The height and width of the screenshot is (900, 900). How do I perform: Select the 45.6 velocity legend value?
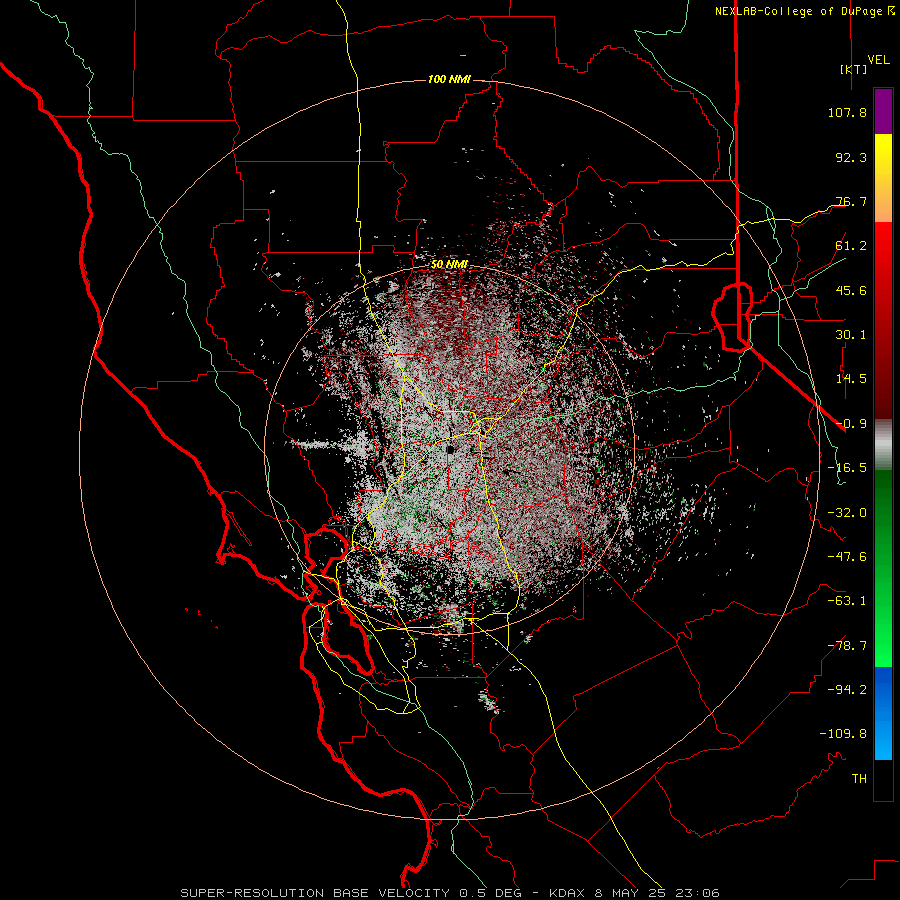point(851,290)
